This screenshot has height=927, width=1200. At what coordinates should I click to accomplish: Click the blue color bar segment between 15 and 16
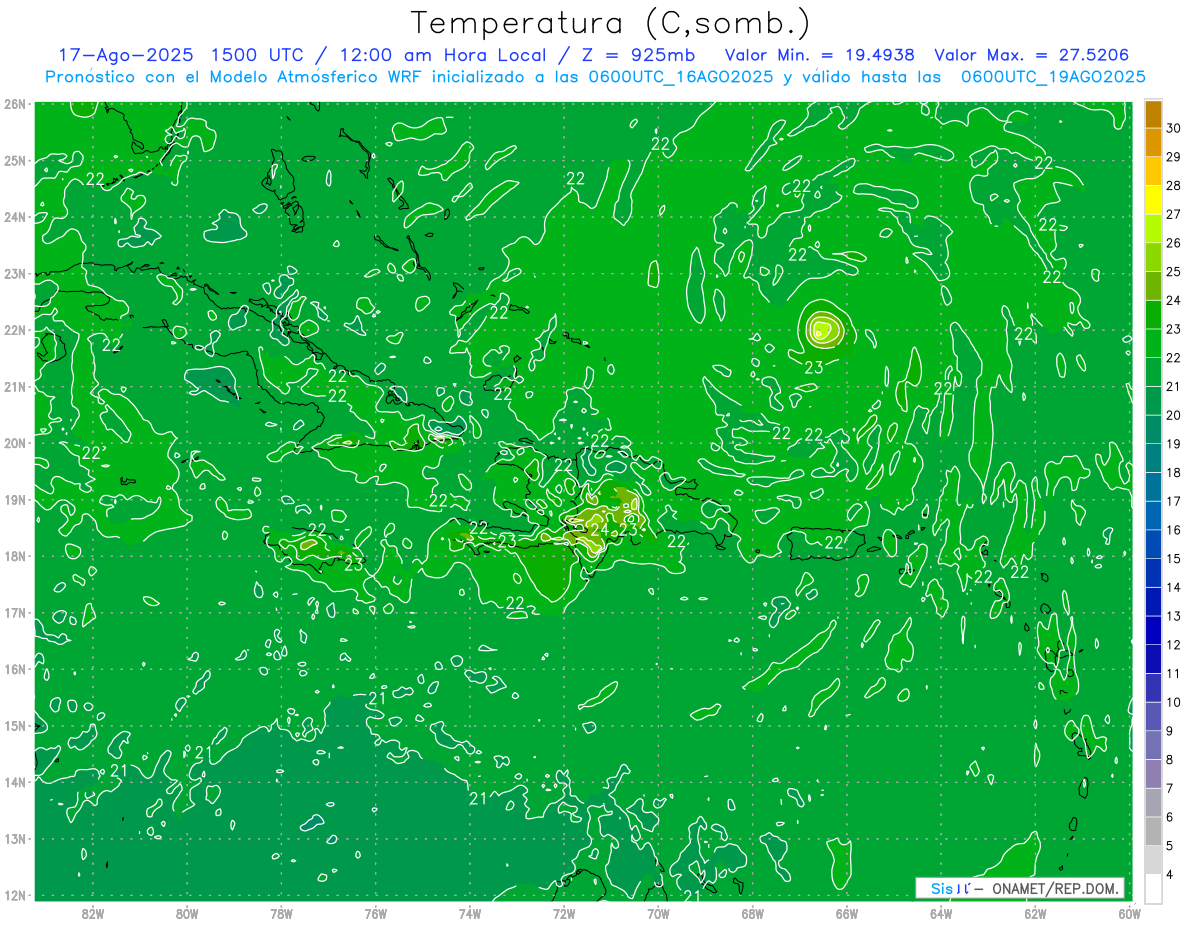tap(1153, 543)
